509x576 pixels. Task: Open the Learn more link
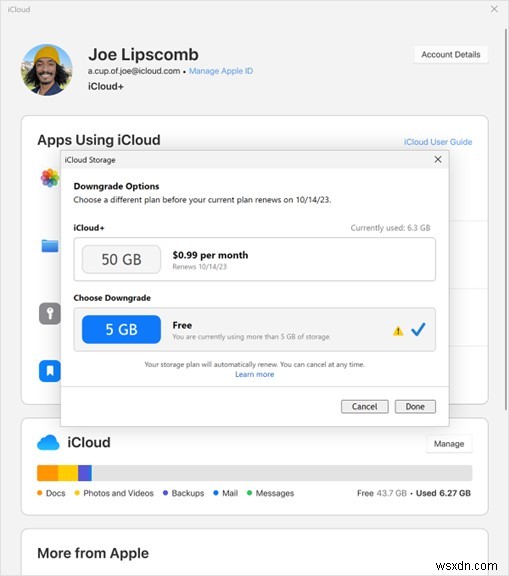[x=254, y=374]
